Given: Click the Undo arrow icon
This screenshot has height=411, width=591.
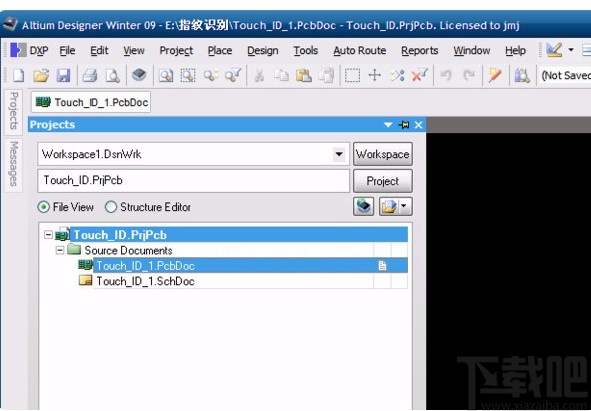Looking at the screenshot, I should pos(446,75).
